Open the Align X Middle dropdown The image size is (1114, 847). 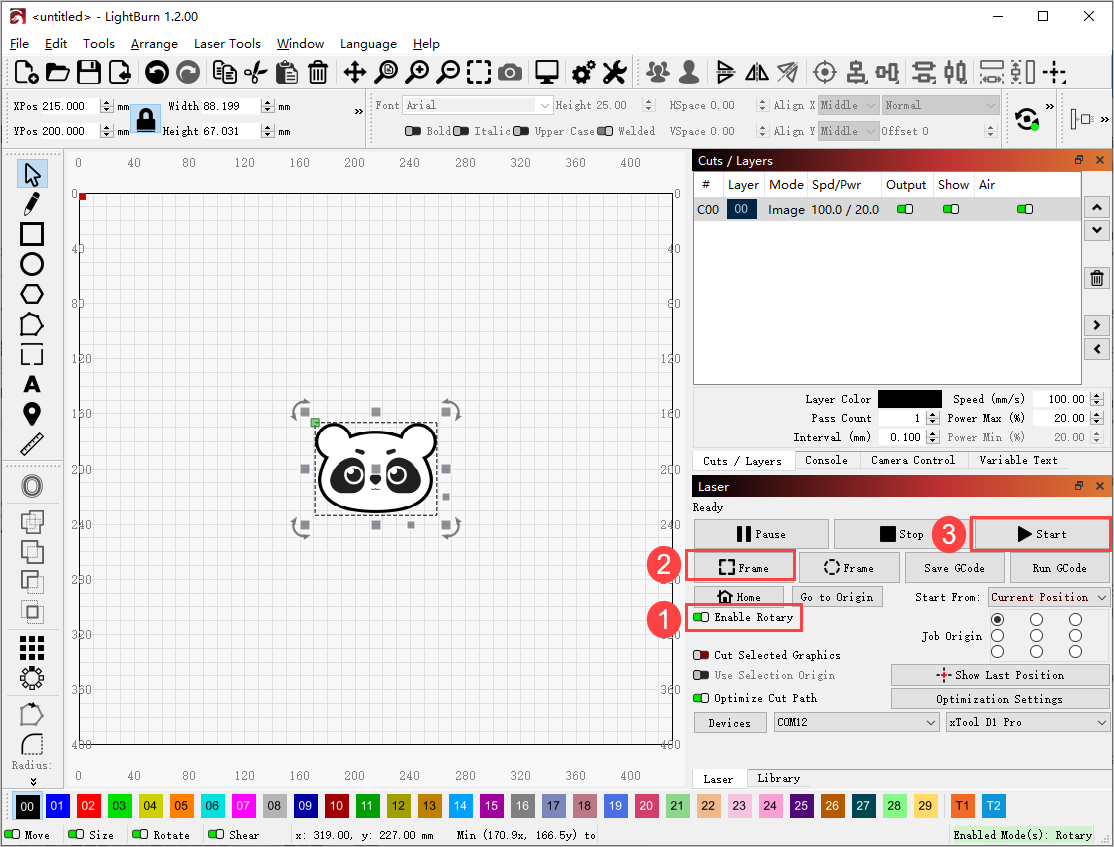click(x=849, y=105)
